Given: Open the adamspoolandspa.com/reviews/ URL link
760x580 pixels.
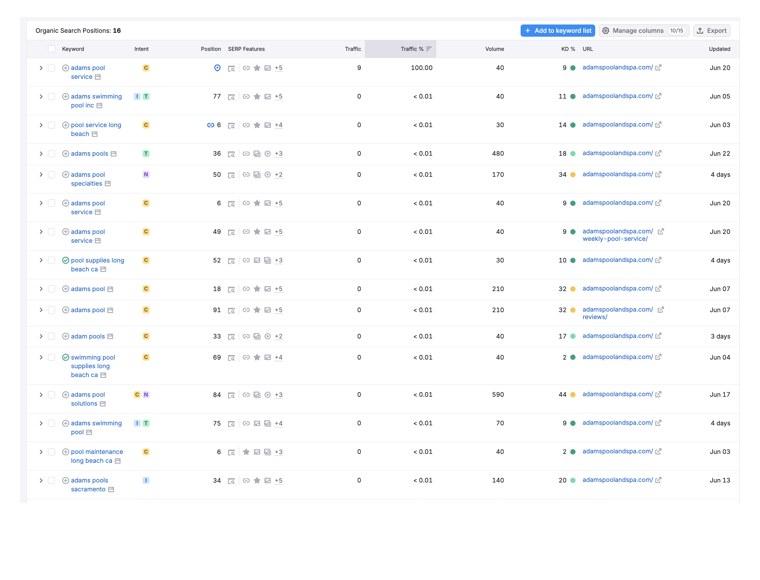Looking at the screenshot, I should [618, 313].
